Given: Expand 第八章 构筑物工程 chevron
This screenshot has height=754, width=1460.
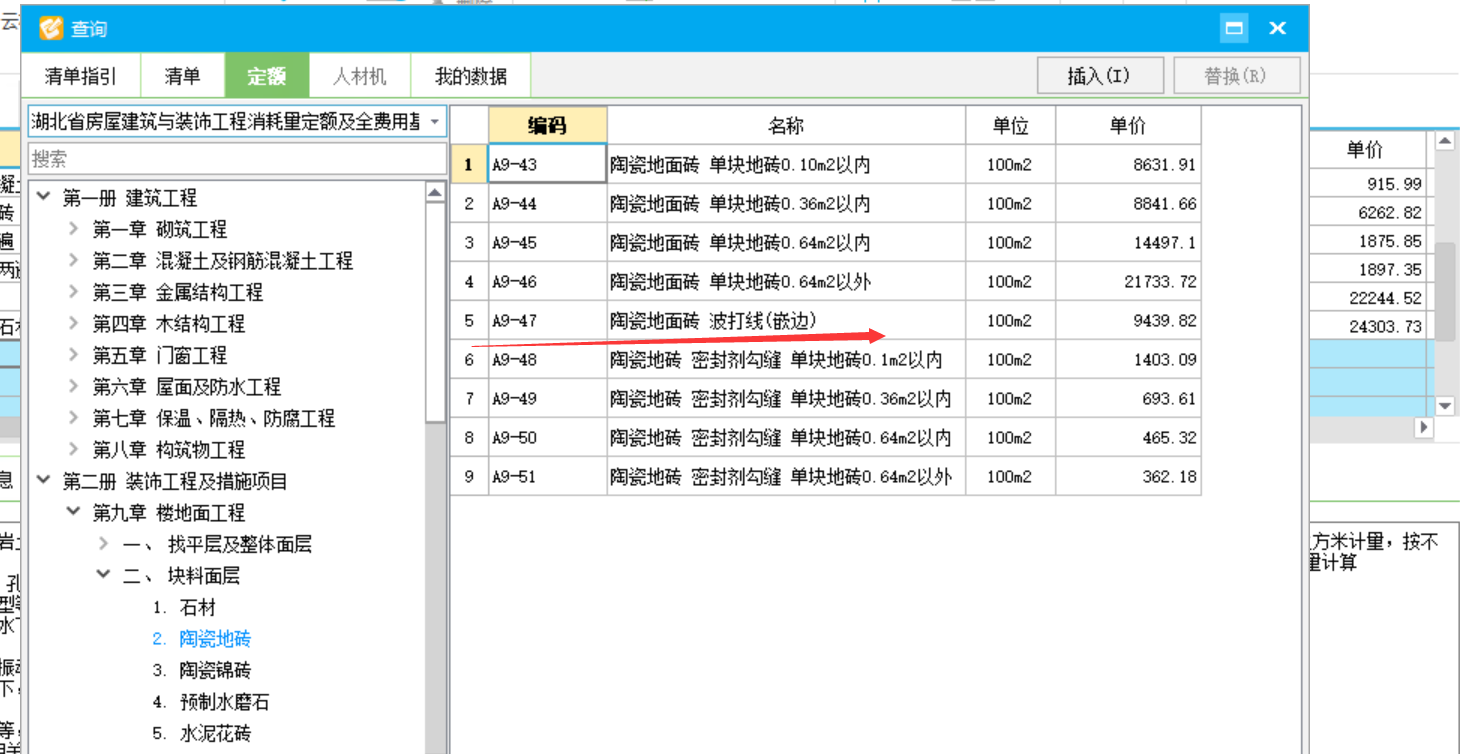Looking at the screenshot, I should (x=74, y=449).
